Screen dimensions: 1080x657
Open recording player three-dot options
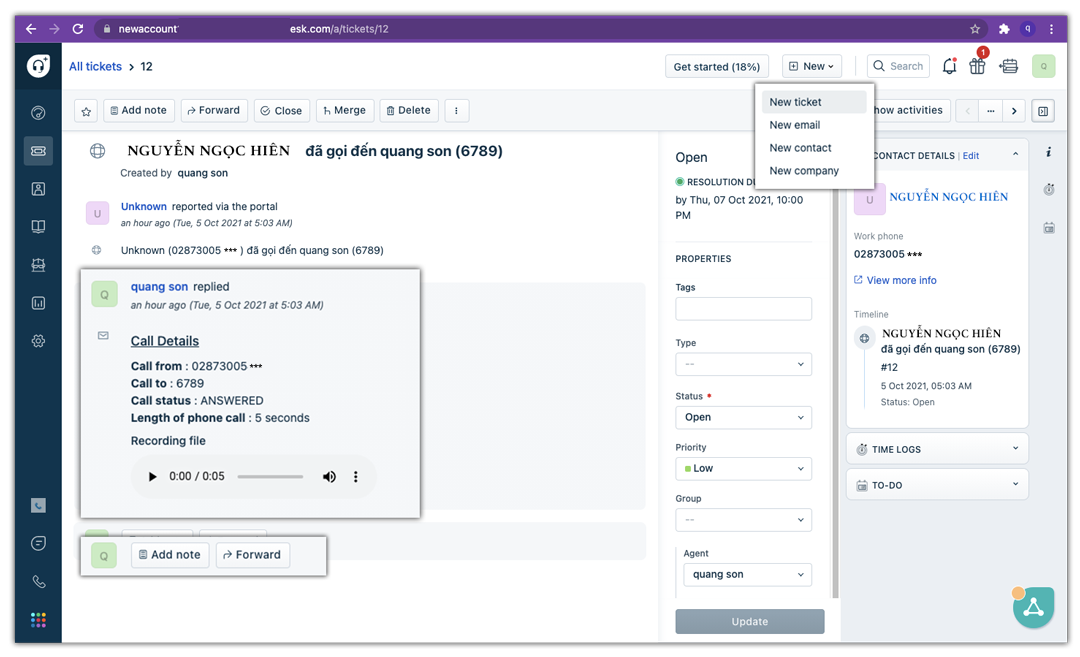click(x=355, y=477)
